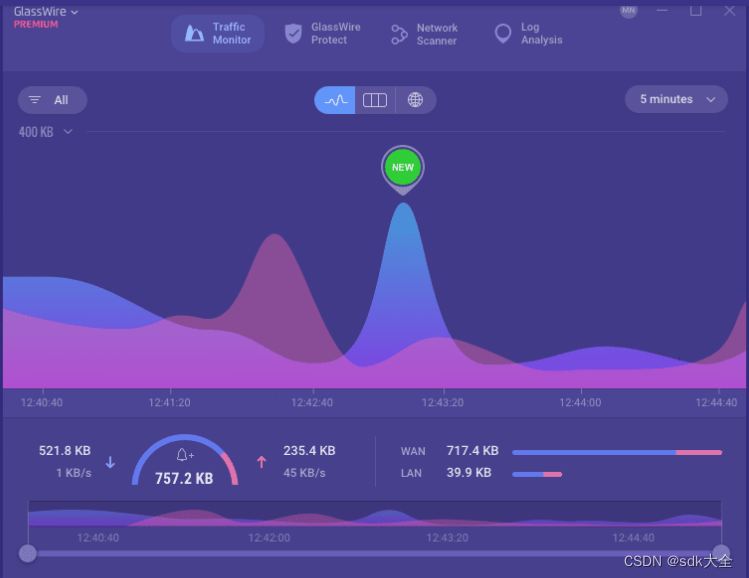Click the 12:41:20 time axis label

click(x=169, y=403)
